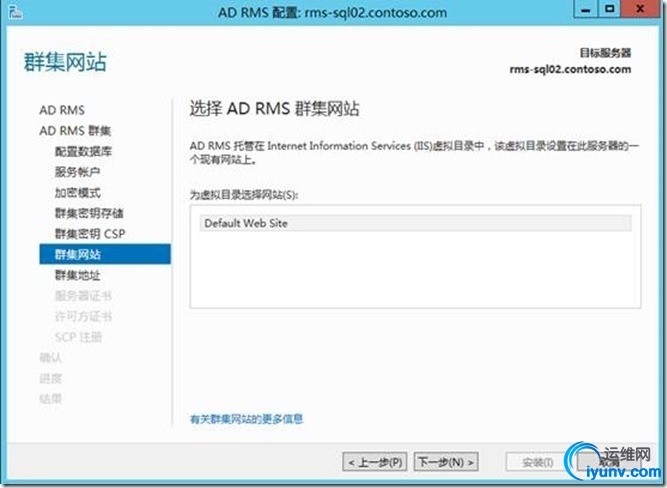Click the 为虚拟目录选择网站(S) label
667x488 pixels.
pyautogui.click(x=244, y=195)
